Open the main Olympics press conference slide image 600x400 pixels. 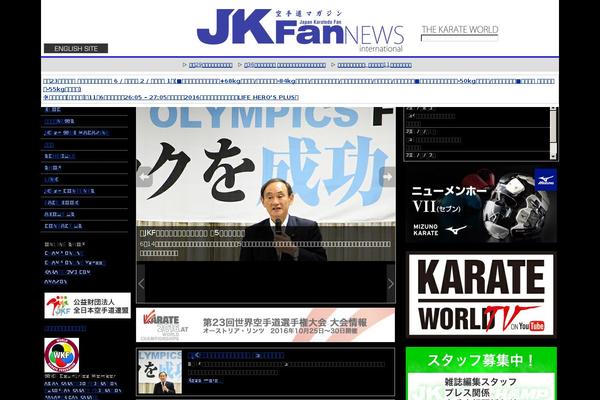pyautogui.click(x=266, y=165)
